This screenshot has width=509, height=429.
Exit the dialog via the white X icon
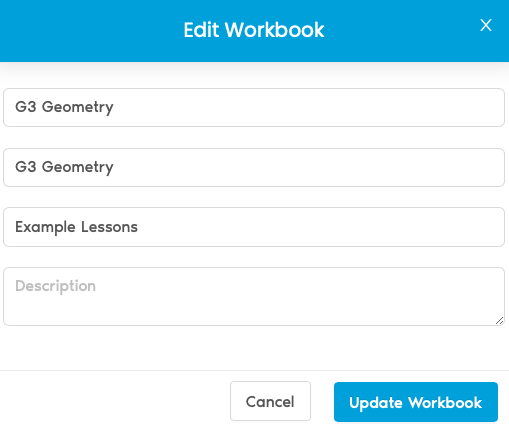pos(486,25)
